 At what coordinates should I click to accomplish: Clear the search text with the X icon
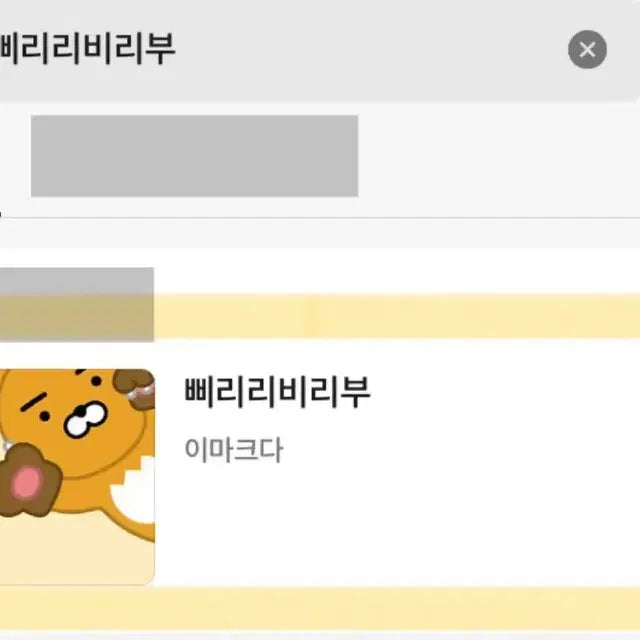[x=587, y=49]
